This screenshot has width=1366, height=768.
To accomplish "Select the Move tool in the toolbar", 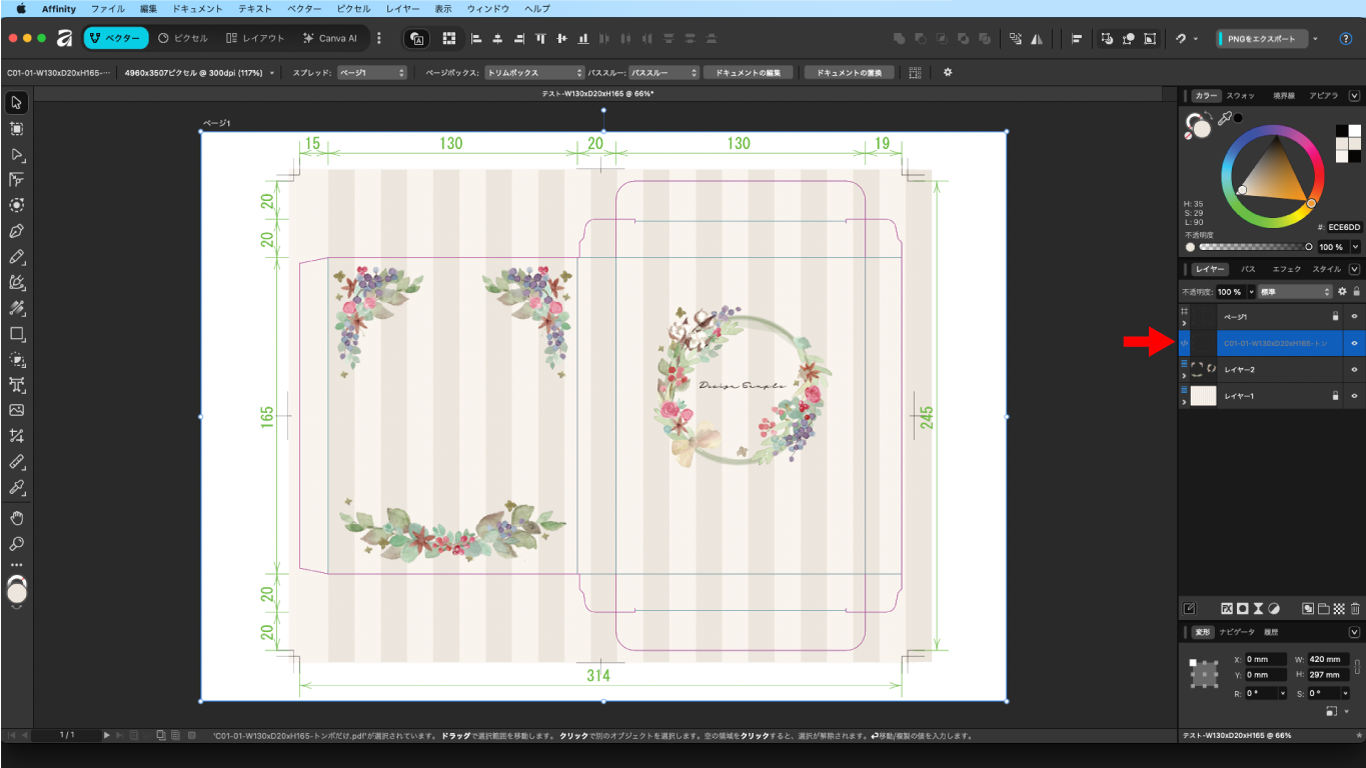I will (x=17, y=103).
